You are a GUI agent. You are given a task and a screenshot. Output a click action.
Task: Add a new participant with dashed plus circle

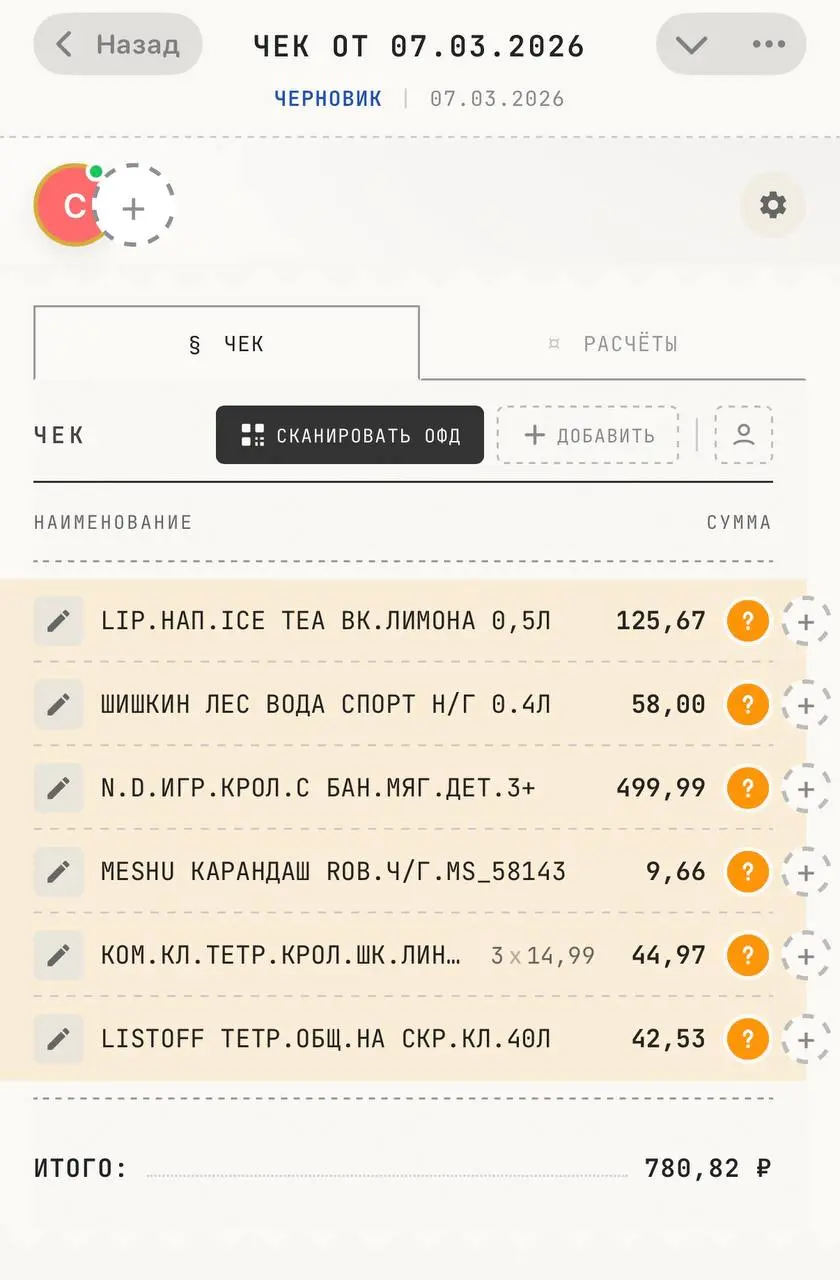(x=135, y=207)
